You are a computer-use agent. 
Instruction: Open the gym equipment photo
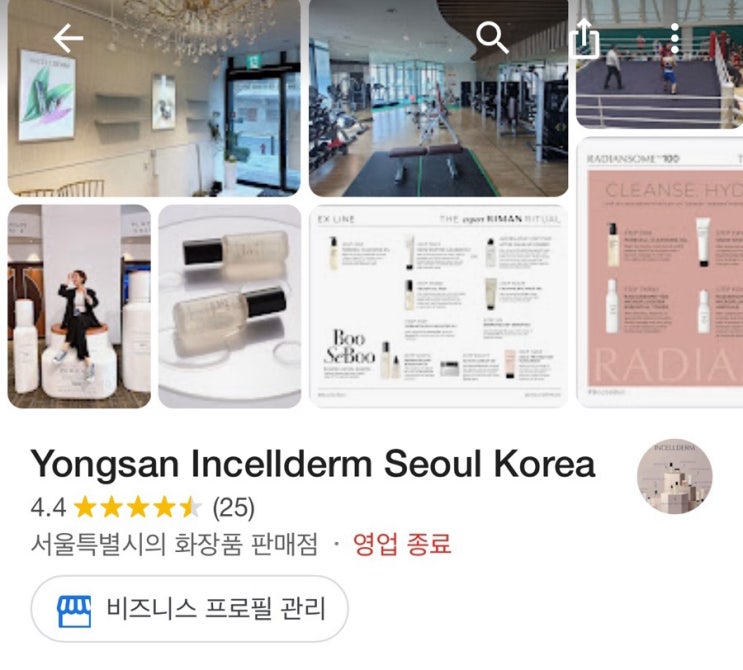point(438,98)
